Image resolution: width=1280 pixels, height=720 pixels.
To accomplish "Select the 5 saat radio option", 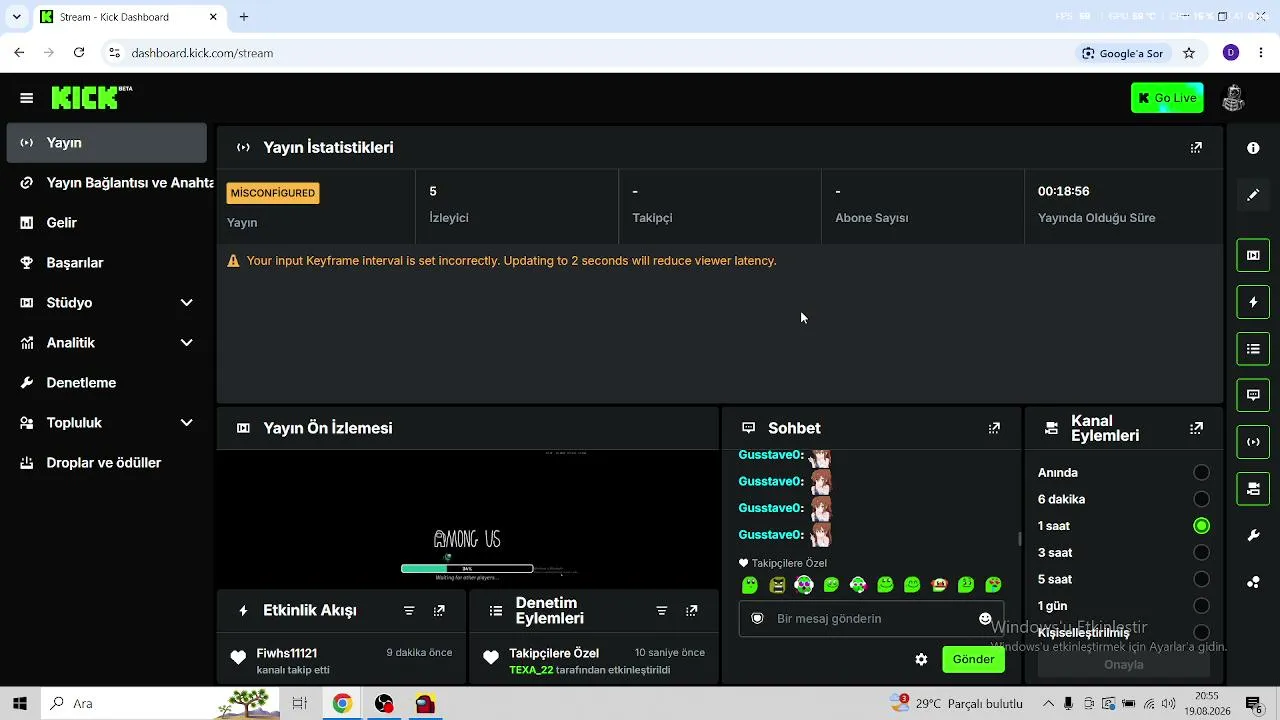I will [1202, 579].
